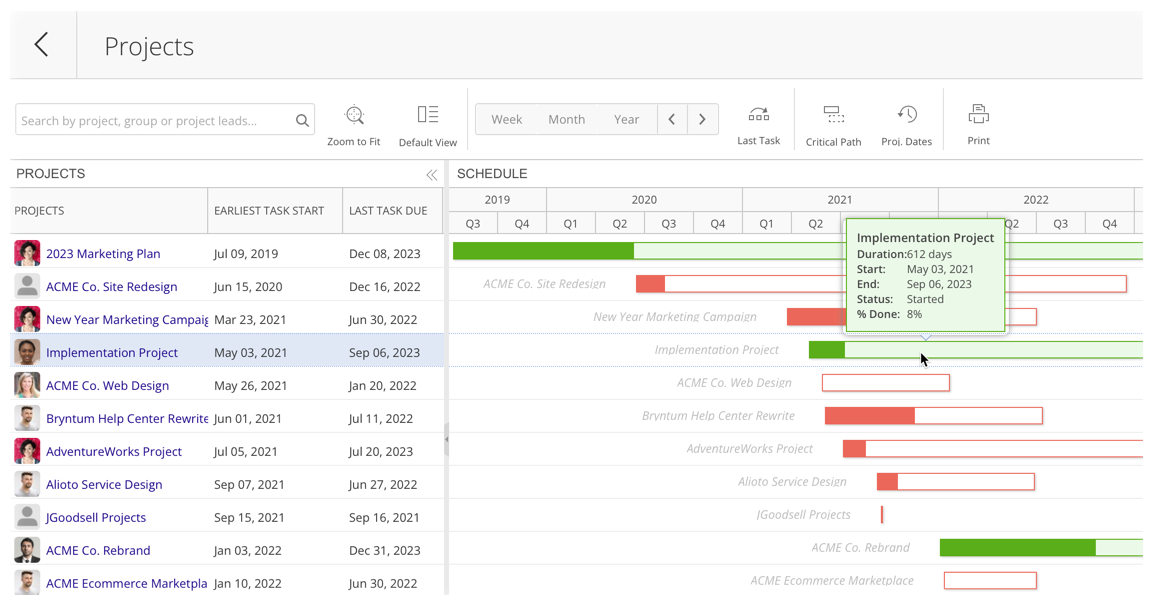Click avatar beside 2023 Marketing Plan
Viewport: 1154px width, 611px height.
[x=27, y=253]
